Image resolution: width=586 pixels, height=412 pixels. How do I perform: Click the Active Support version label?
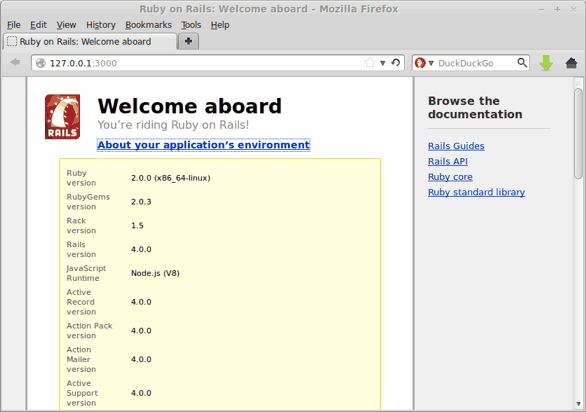82,393
